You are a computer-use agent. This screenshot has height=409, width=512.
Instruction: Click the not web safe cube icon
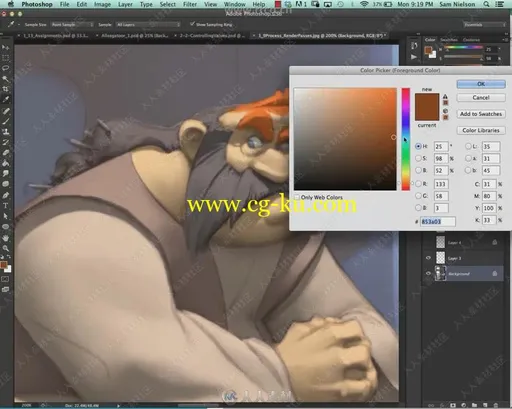[445, 111]
